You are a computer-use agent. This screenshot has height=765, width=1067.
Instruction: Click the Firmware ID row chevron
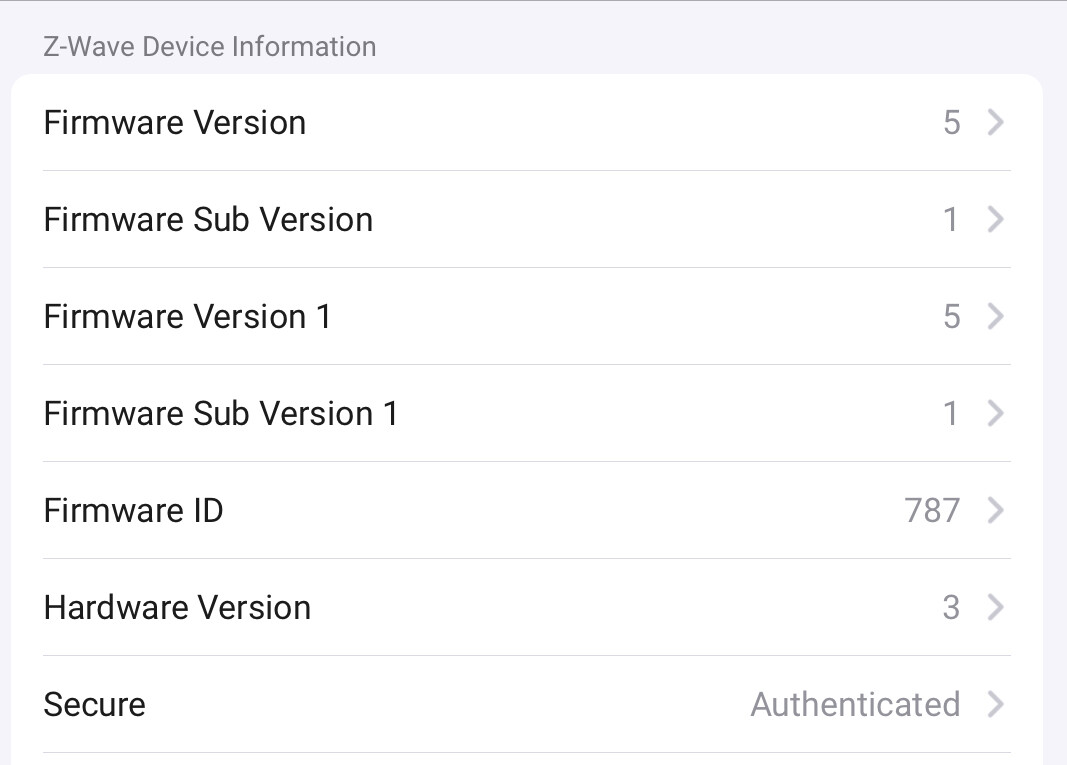click(995, 511)
